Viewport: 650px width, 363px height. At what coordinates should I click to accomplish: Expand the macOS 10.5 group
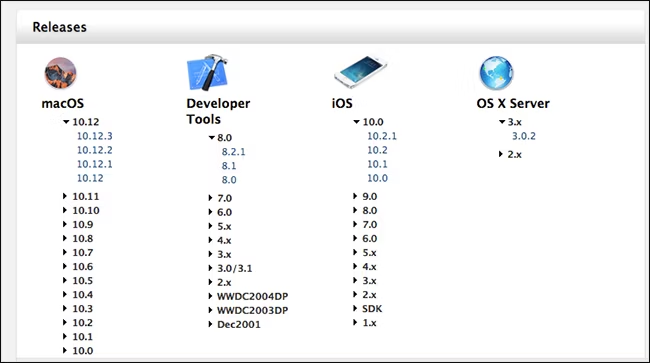[x=65, y=281]
